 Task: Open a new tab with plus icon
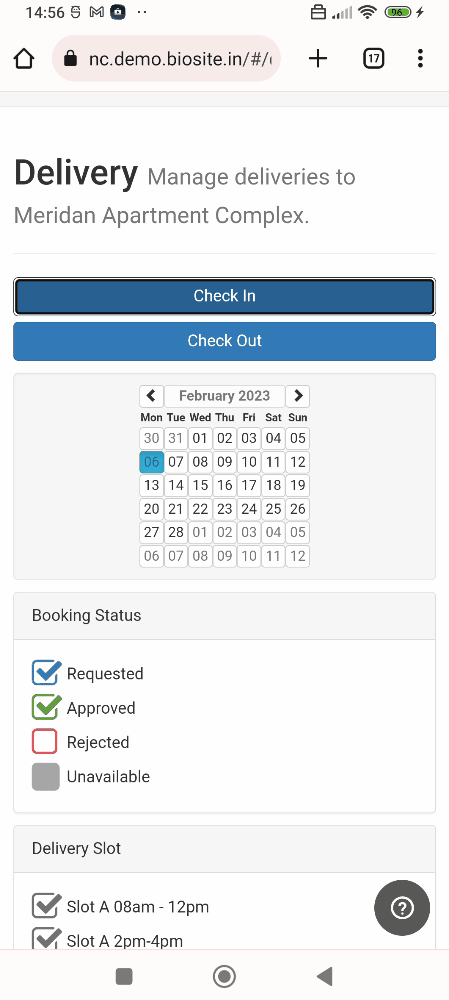click(x=318, y=59)
